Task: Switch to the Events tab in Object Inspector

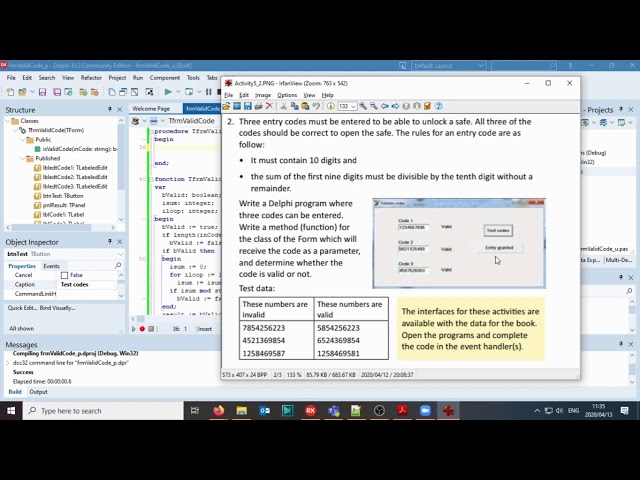Action: 51,266
